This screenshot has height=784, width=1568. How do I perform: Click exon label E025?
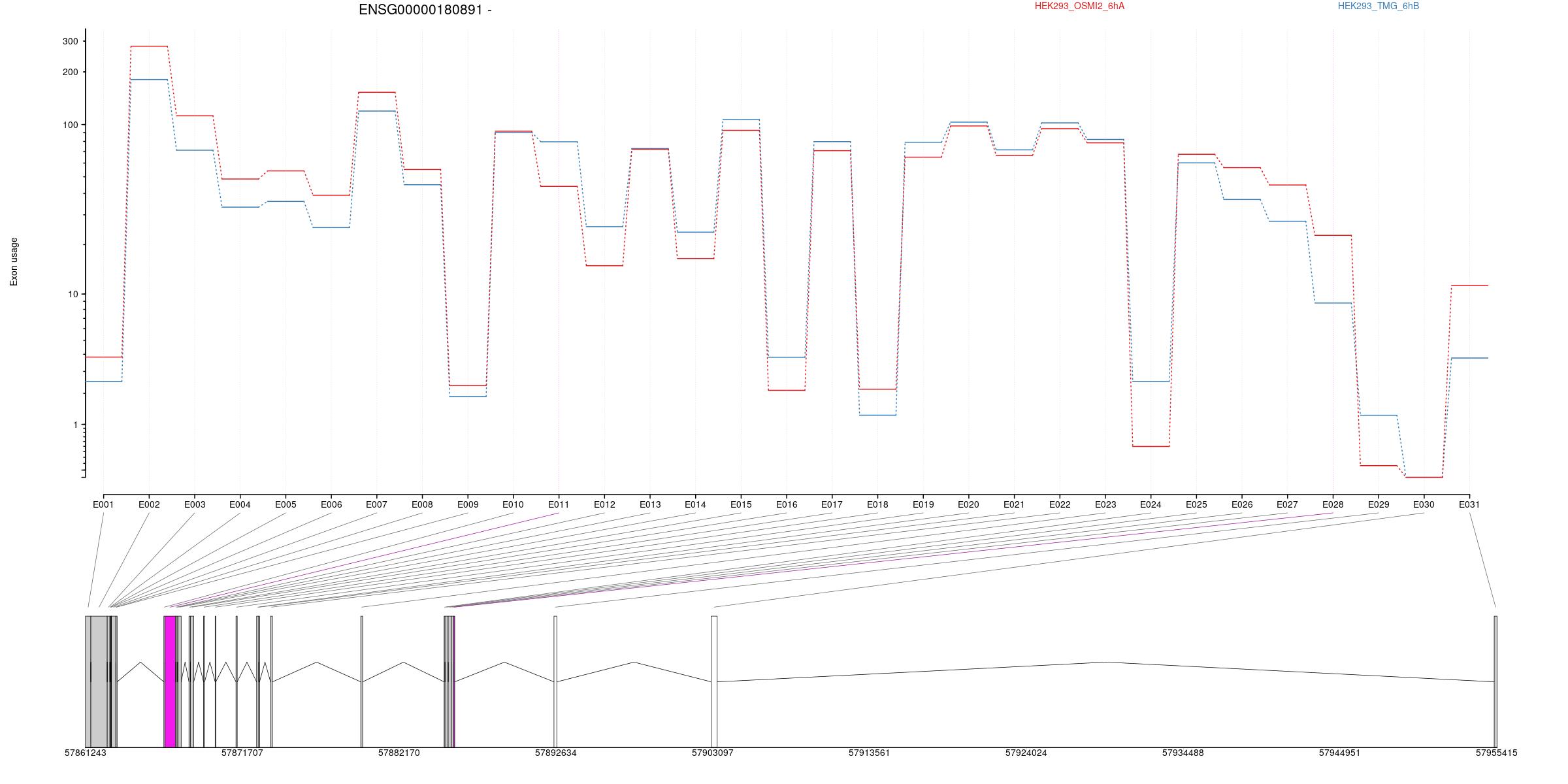1196,504
